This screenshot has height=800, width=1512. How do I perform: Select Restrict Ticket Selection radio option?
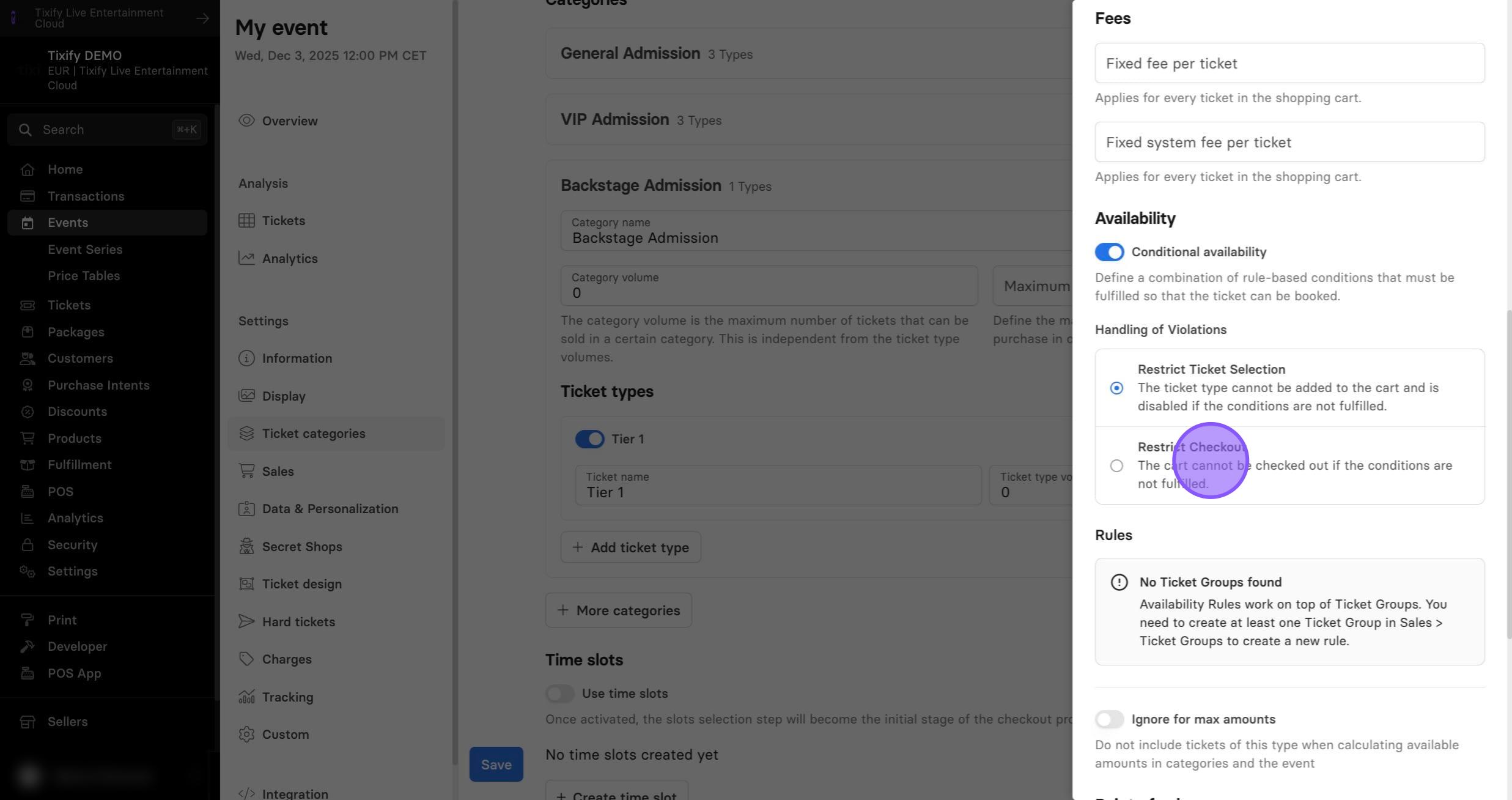(x=1116, y=388)
